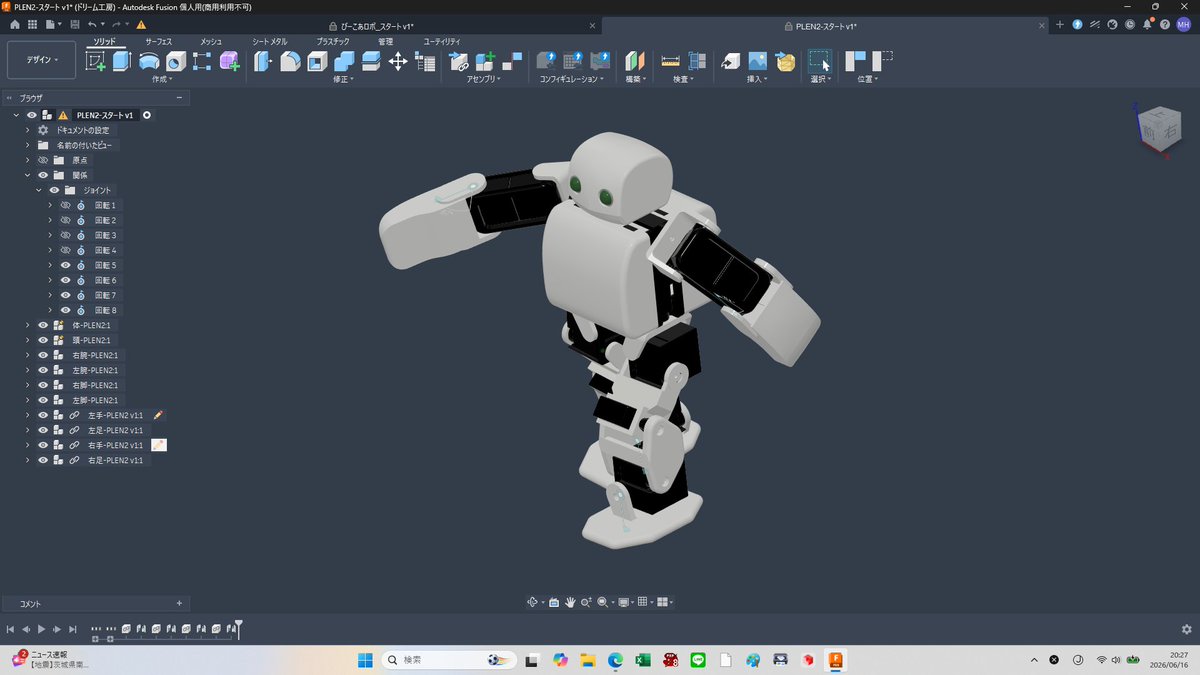The width and height of the screenshot is (1200, 675).
Task: Switch to the ユーティリティ tab
Action: tap(442, 41)
